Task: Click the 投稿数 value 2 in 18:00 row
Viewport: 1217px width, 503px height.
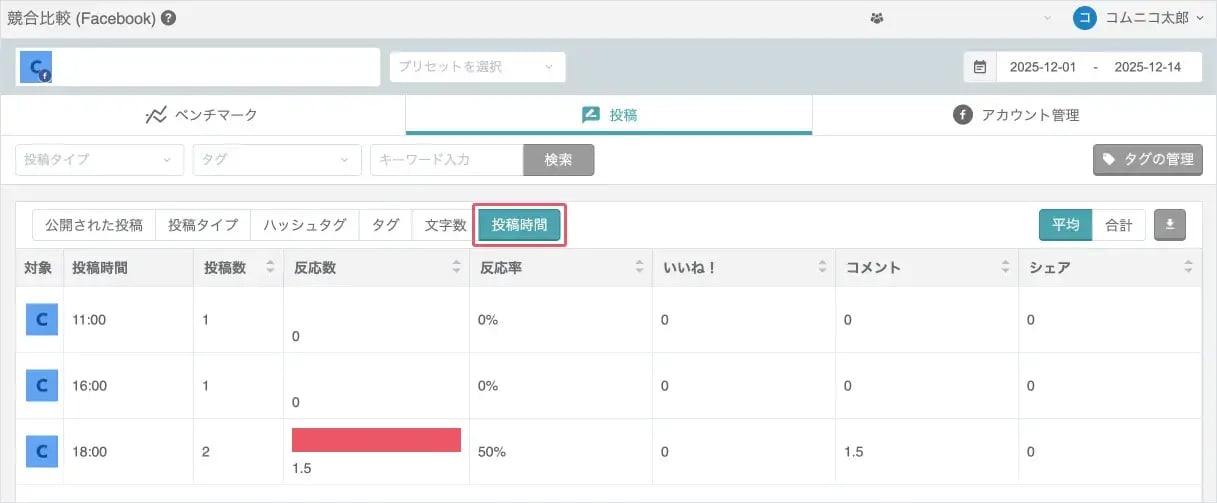Action: point(206,451)
